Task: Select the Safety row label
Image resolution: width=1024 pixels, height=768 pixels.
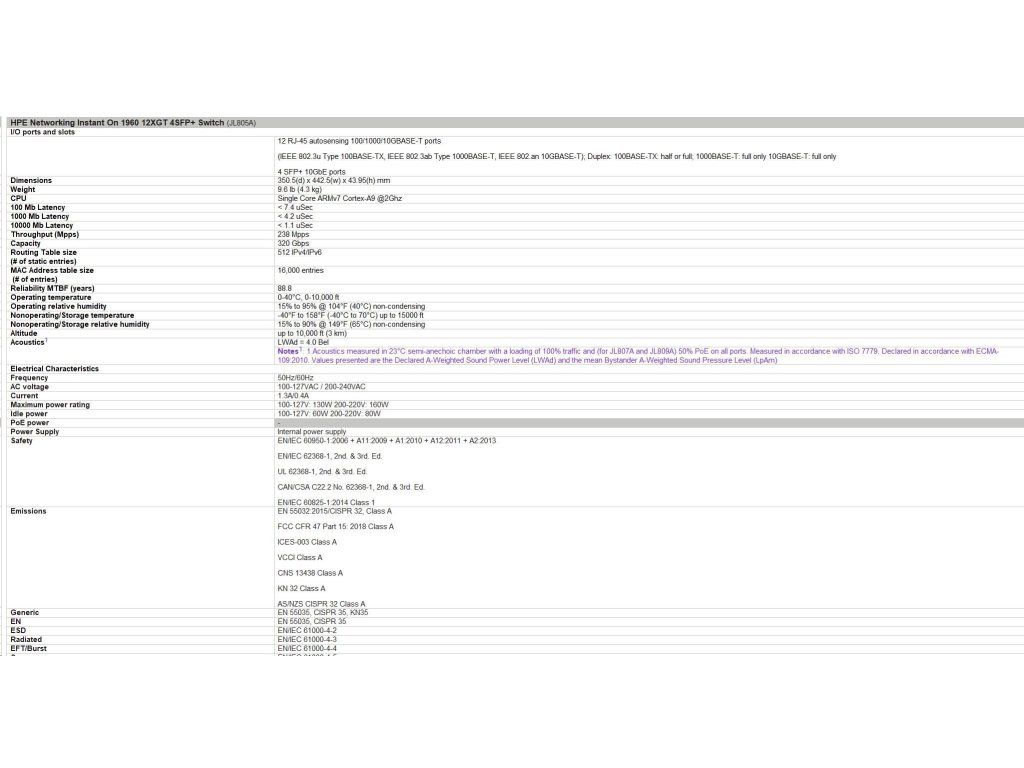Action: pyautogui.click(x=22, y=441)
